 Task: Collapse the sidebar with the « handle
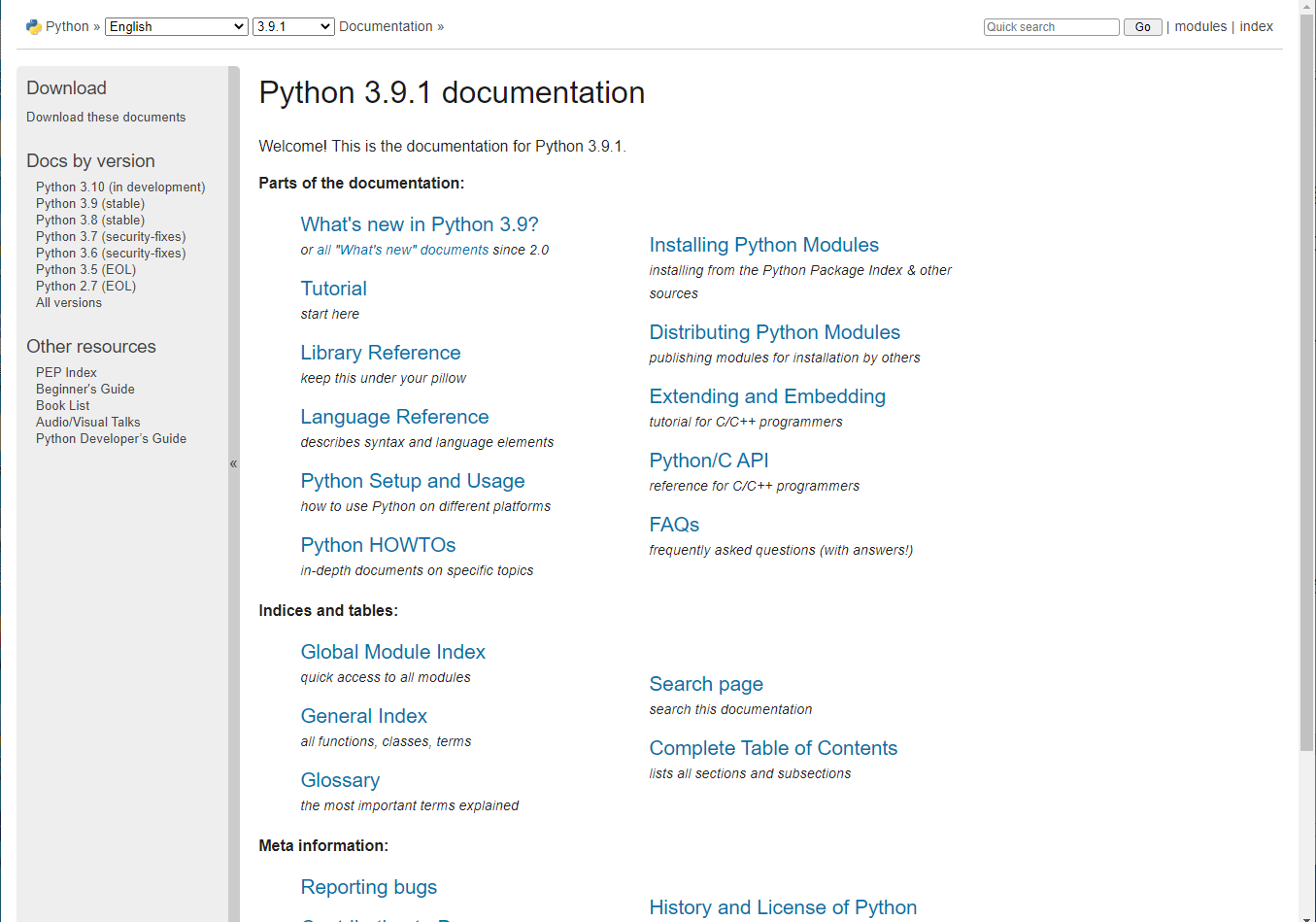(233, 464)
